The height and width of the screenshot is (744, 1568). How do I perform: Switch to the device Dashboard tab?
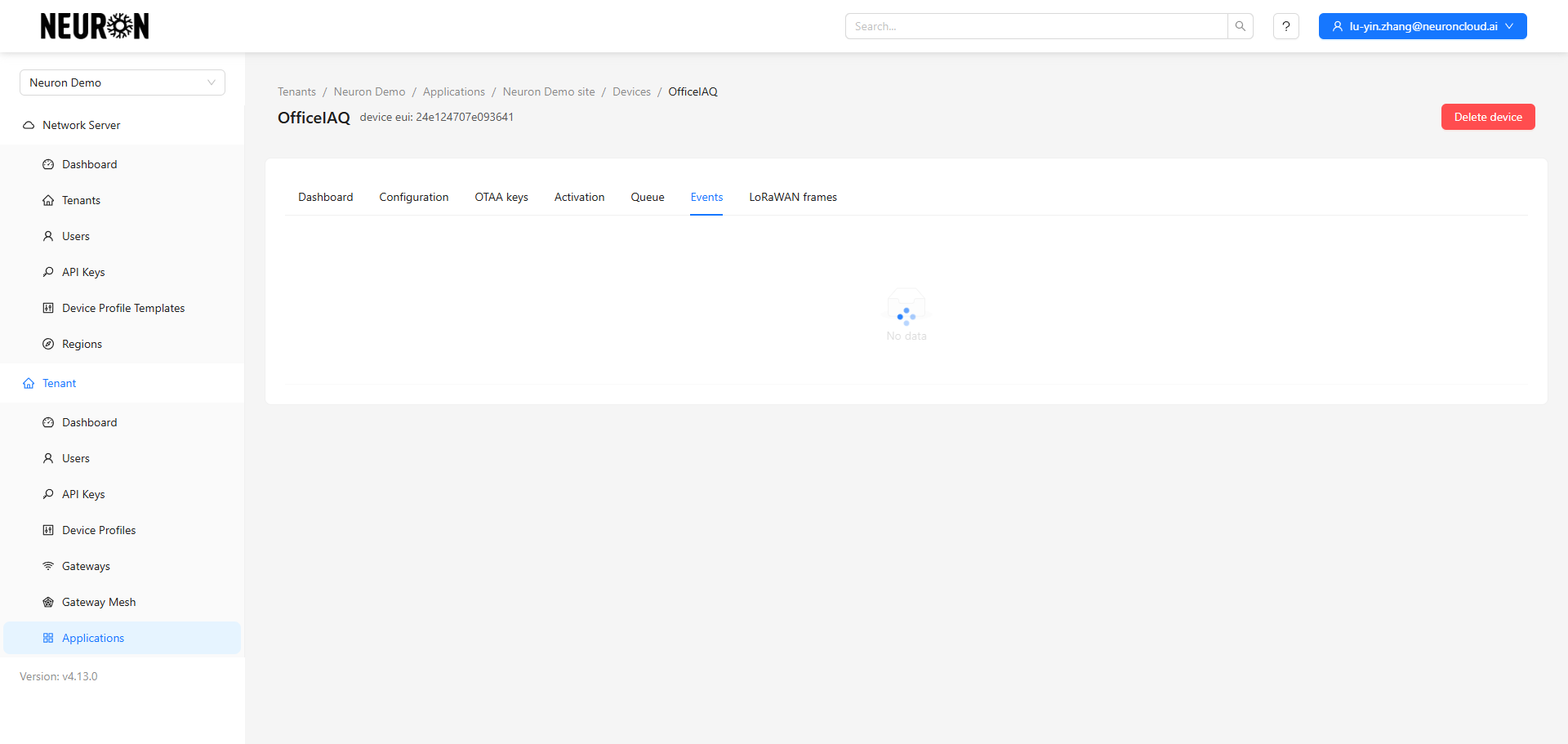tap(326, 197)
